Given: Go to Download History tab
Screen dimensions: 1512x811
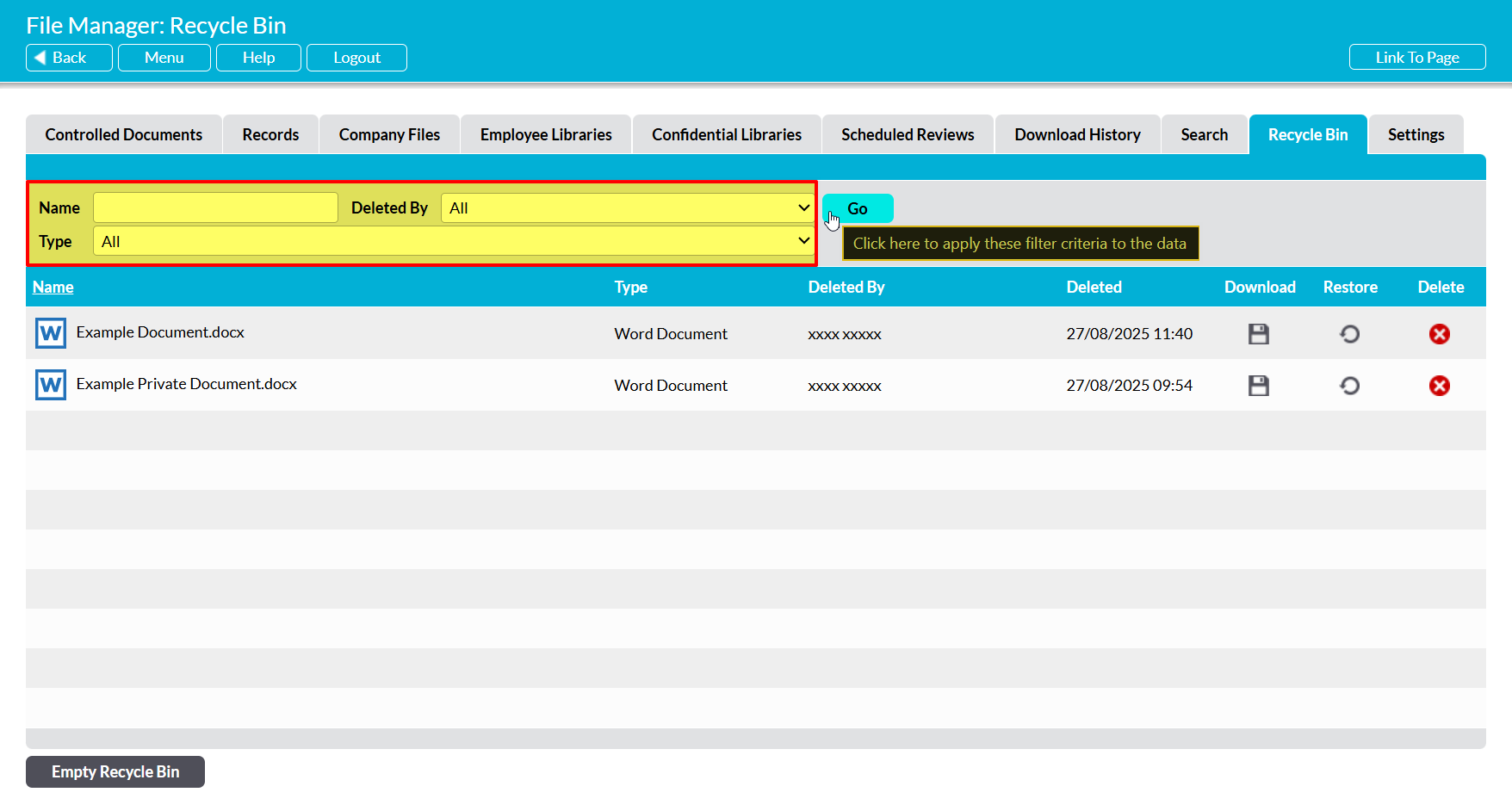Looking at the screenshot, I should 1077,135.
